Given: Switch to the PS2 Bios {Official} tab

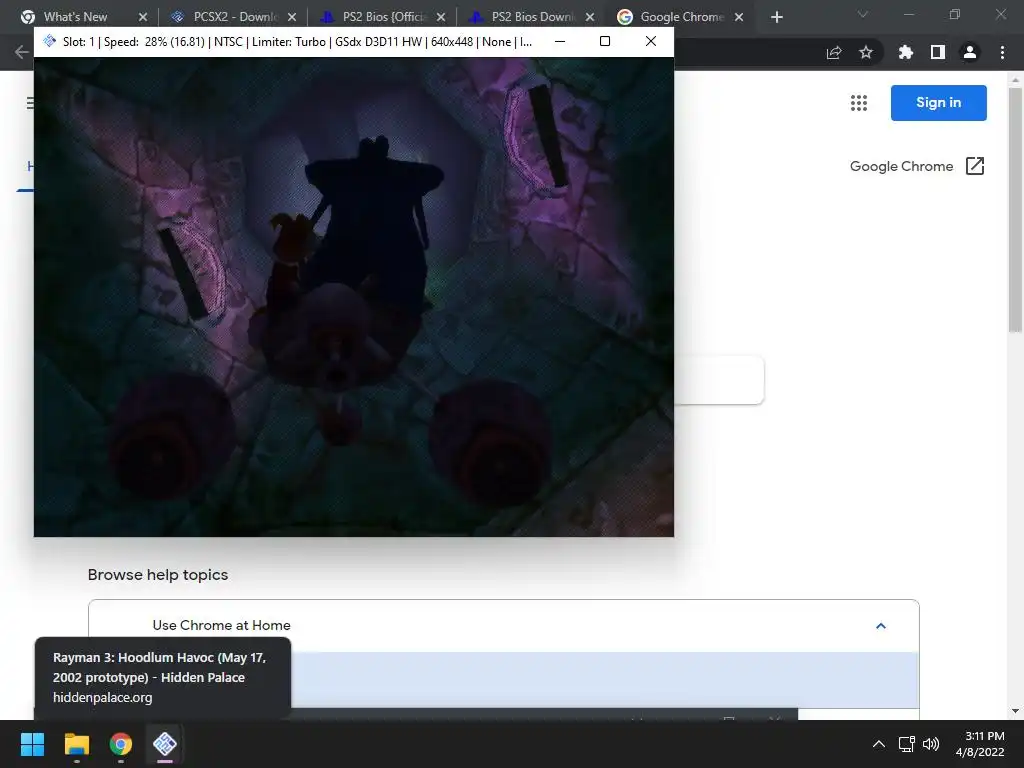Looking at the screenshot, I should click(384, 17).
